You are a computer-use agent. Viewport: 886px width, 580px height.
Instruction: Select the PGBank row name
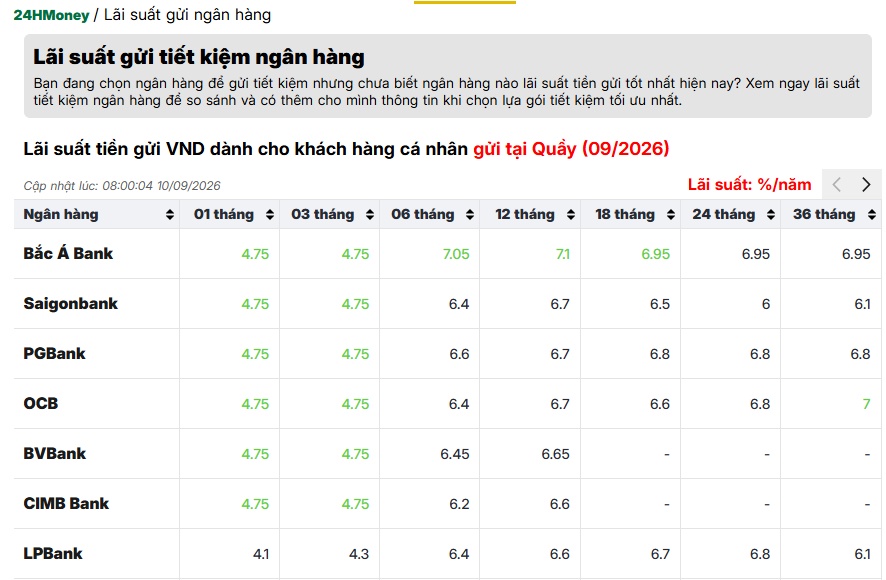pyautogui.click(x=54, y=354)
